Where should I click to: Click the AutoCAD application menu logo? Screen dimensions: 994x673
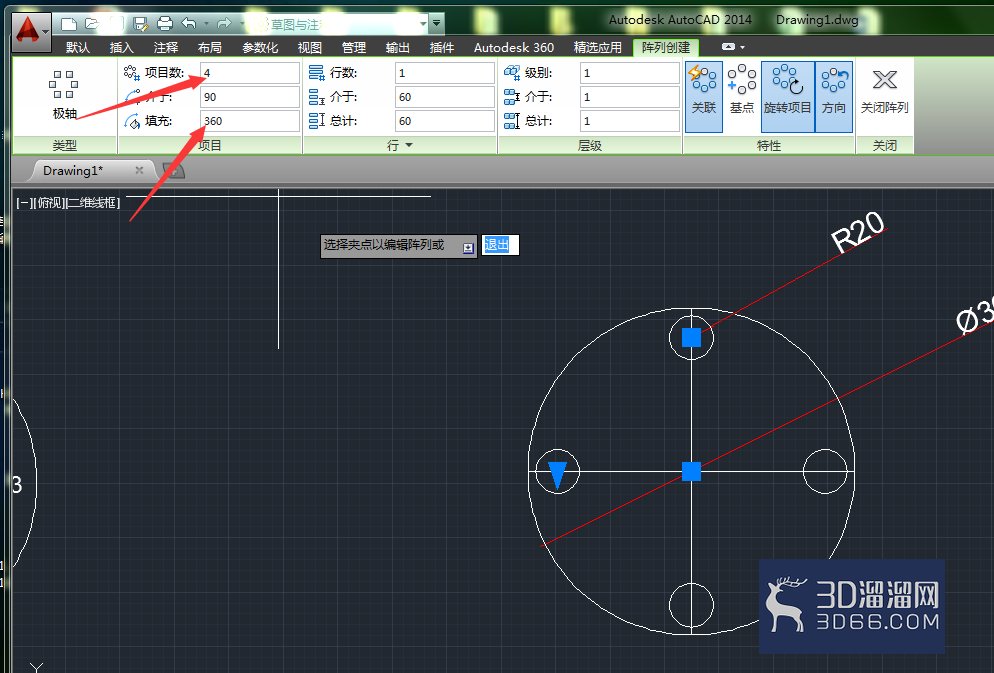coord(28,30)
